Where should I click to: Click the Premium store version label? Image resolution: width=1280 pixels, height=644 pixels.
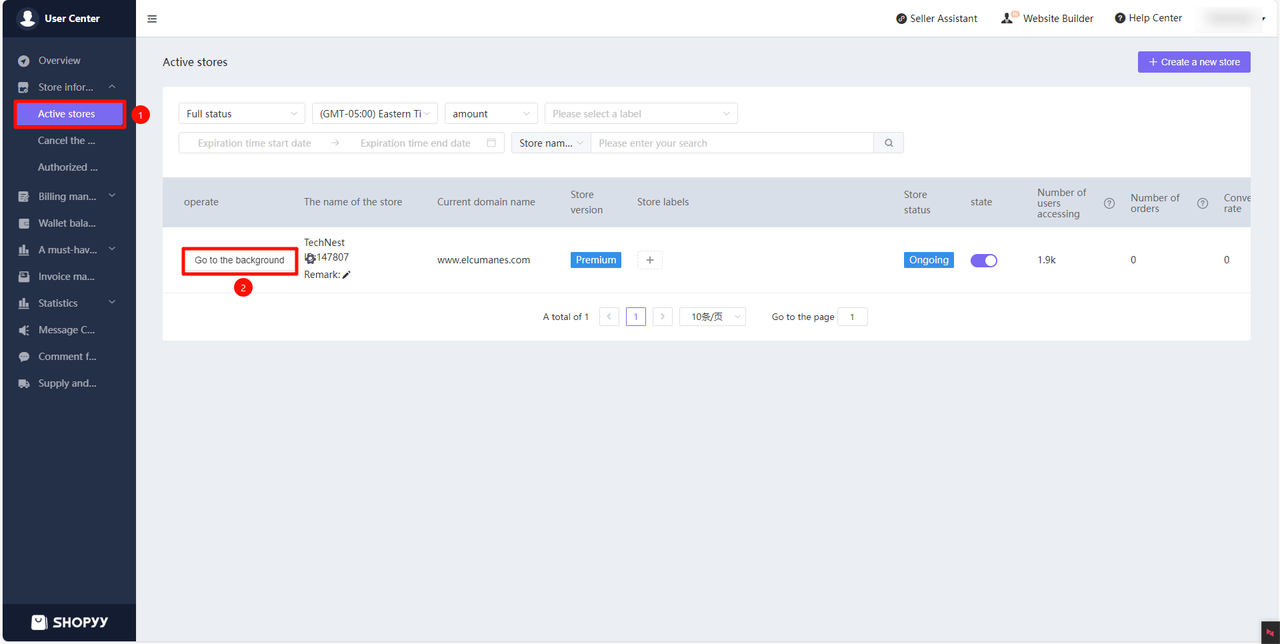pos(595,259)
